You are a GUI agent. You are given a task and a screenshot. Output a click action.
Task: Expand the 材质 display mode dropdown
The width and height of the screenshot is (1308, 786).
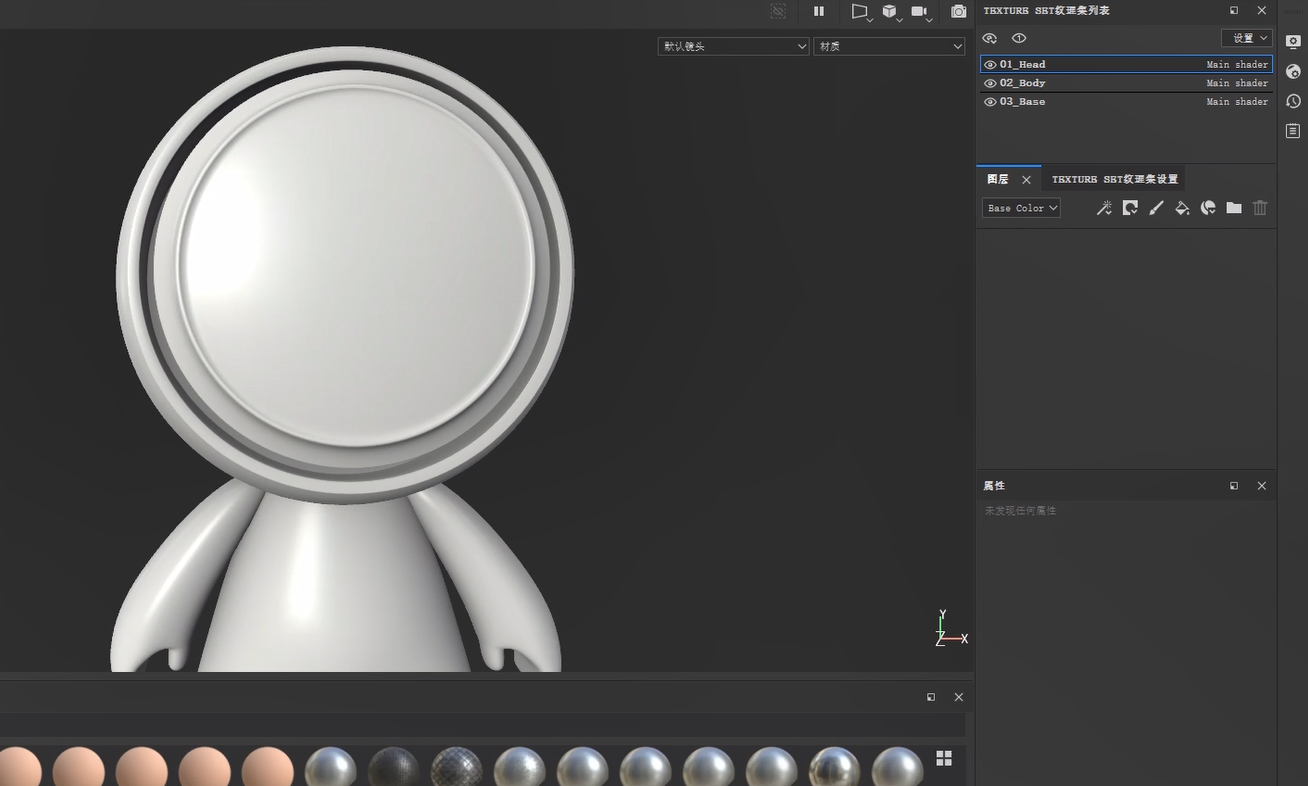[x=889, y=46]
